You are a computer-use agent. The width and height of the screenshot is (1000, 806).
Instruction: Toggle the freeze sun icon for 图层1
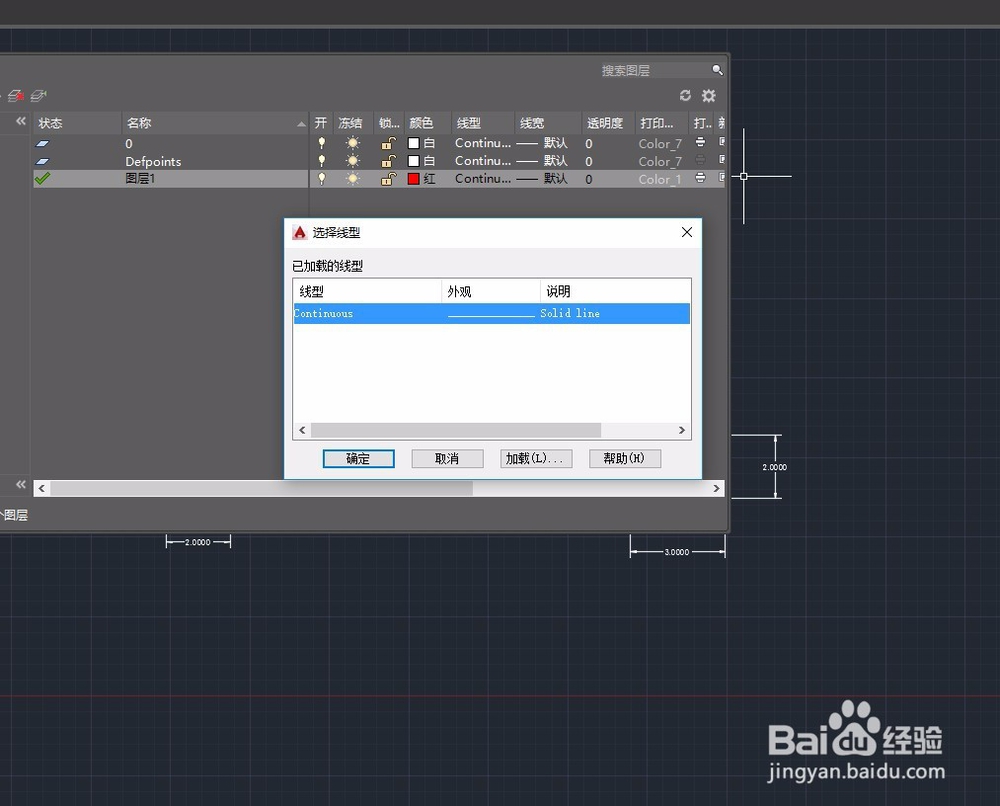(x=353, y=179)
